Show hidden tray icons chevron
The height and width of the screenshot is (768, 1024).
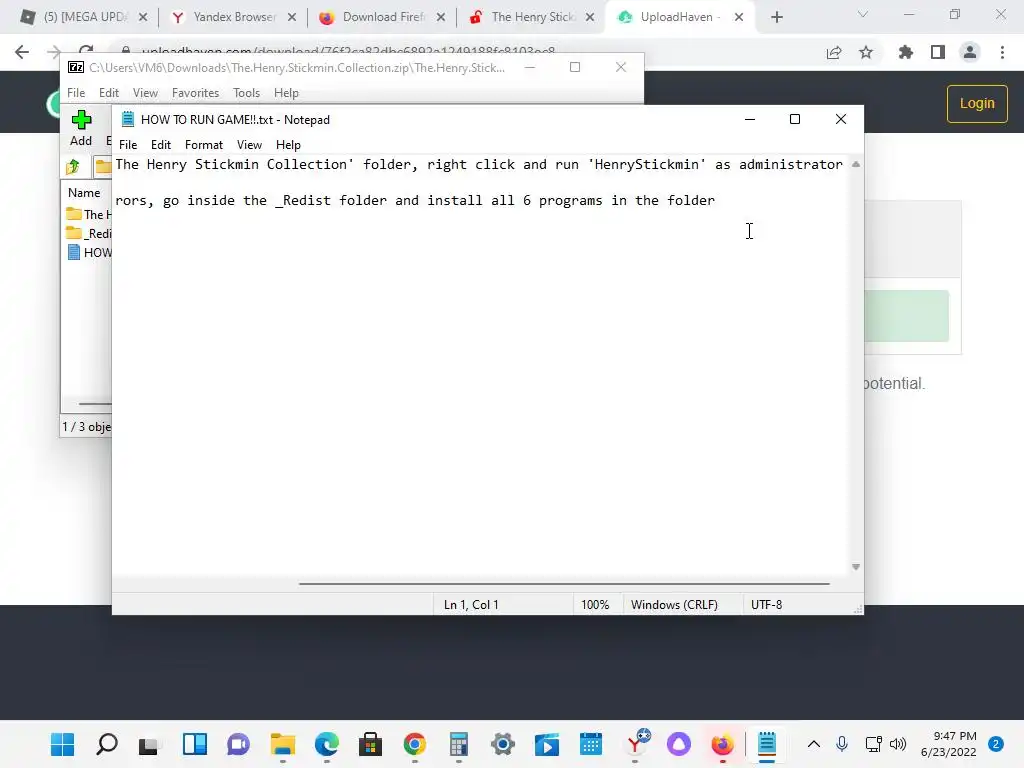[814, 744]
